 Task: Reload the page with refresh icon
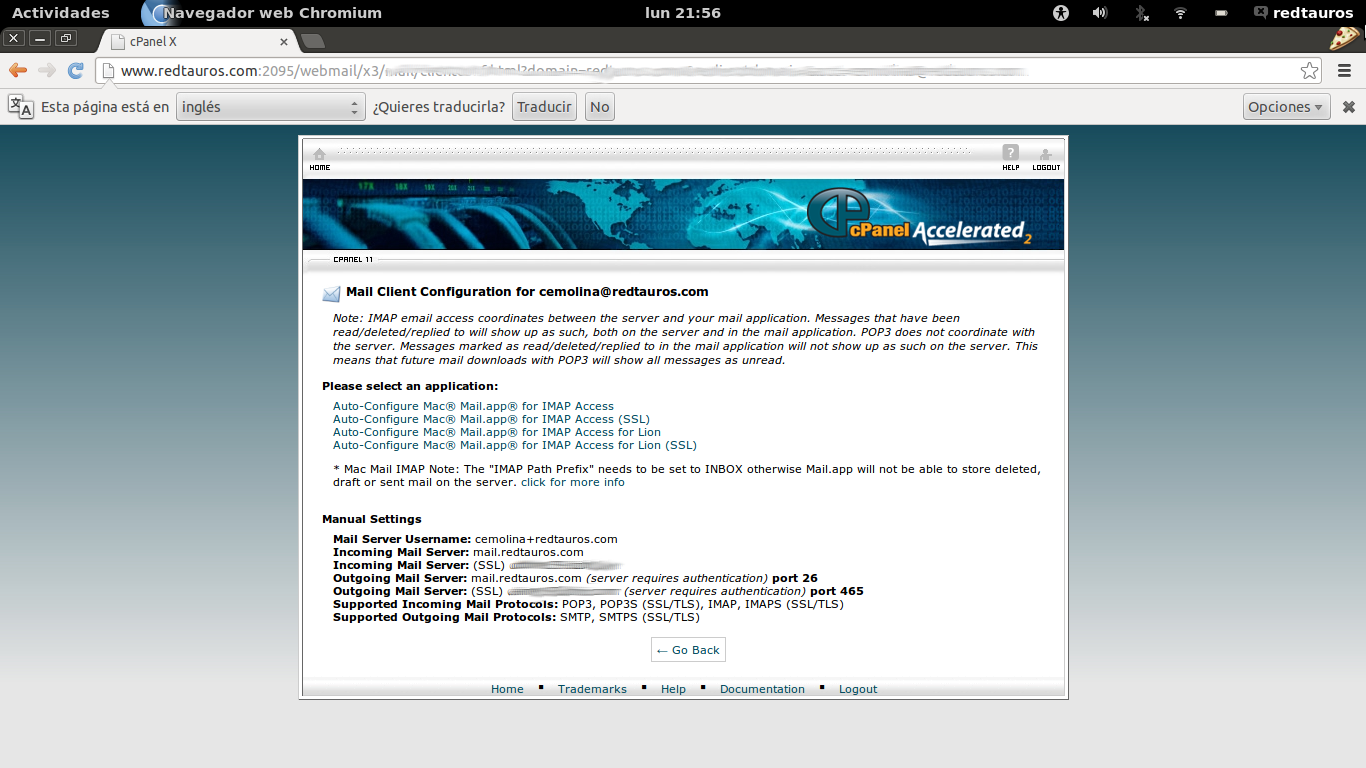(76, 70)
